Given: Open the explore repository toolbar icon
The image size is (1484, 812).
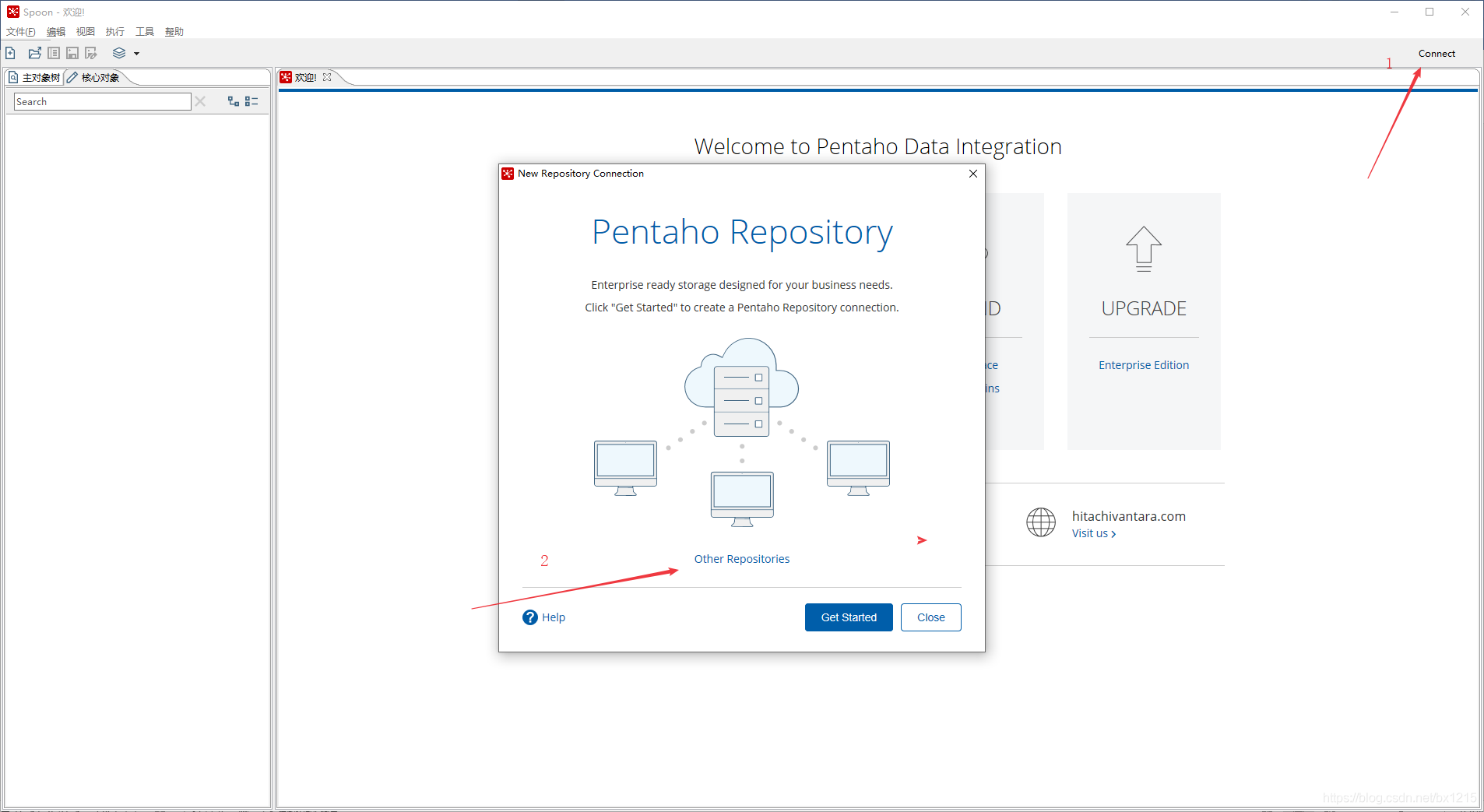Looking at the screenshot, I should tap(54, 53).
